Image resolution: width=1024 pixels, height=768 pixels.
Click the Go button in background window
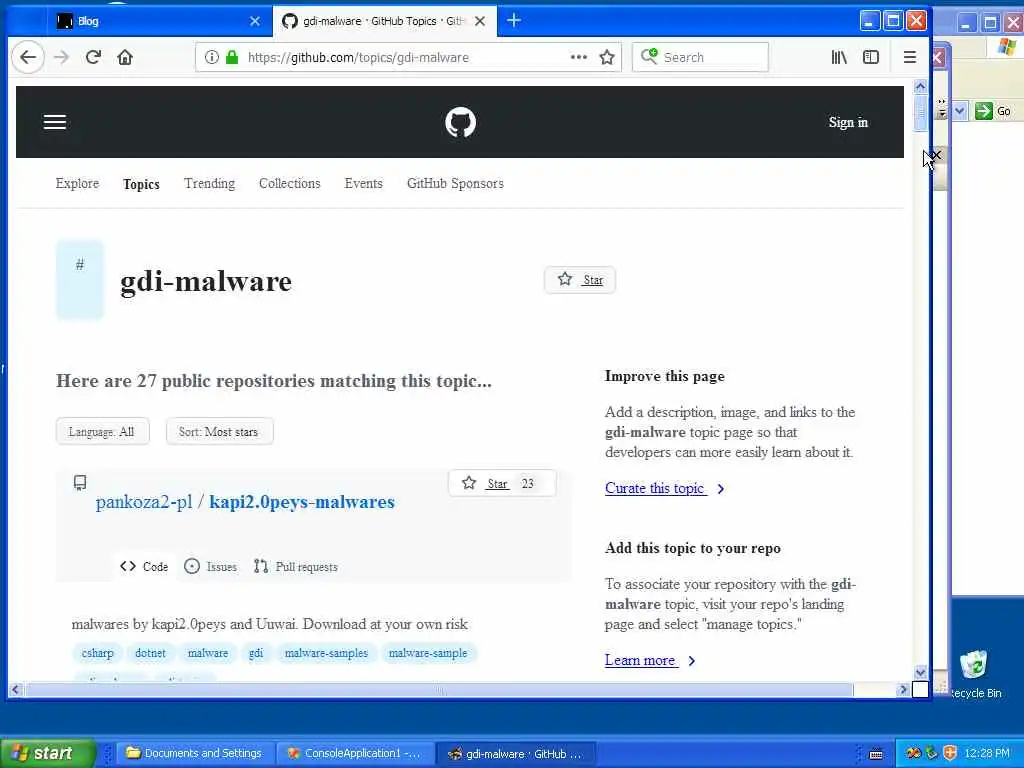pyautogui.click(x=993, y=111)
